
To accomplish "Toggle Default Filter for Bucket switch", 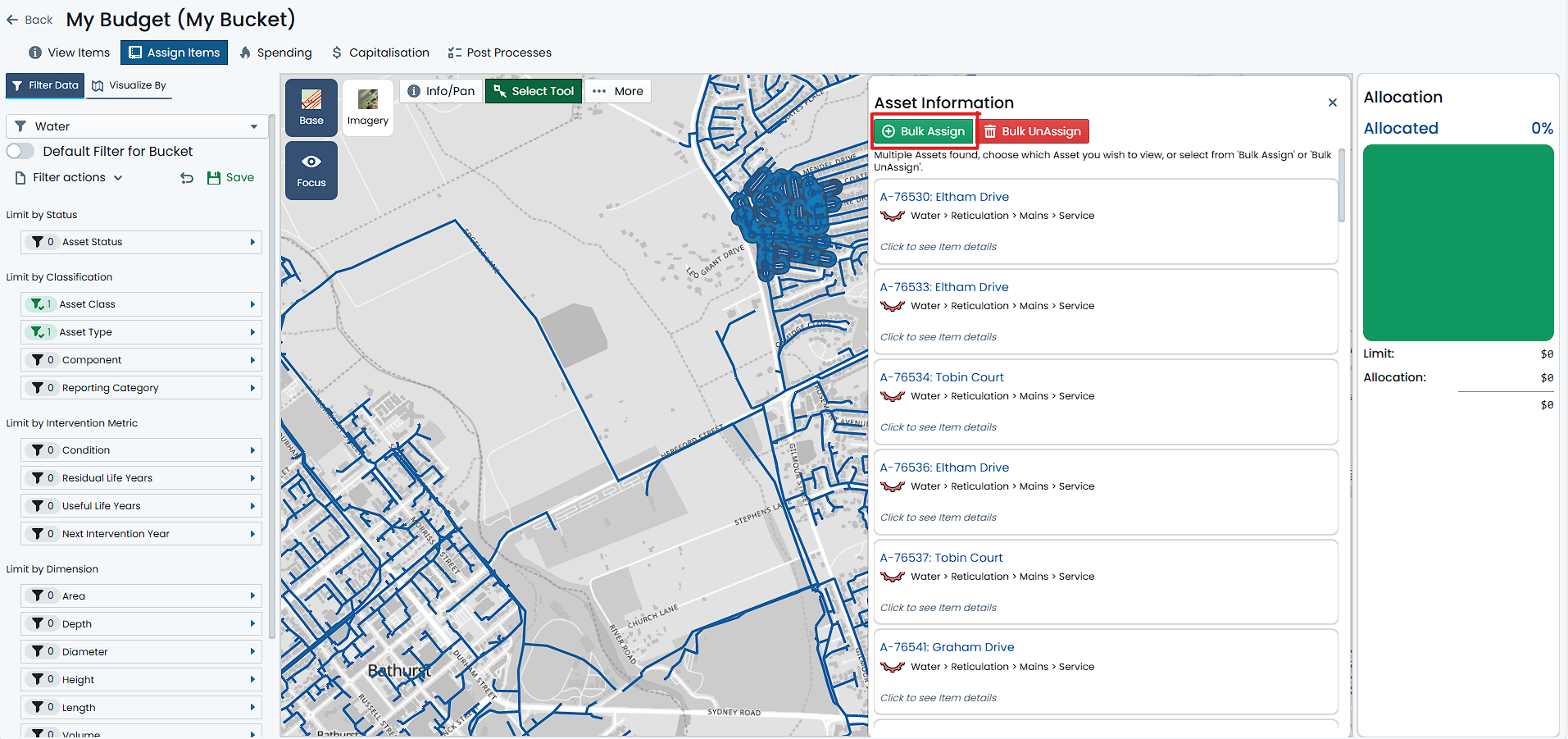I will pos(20,151).
